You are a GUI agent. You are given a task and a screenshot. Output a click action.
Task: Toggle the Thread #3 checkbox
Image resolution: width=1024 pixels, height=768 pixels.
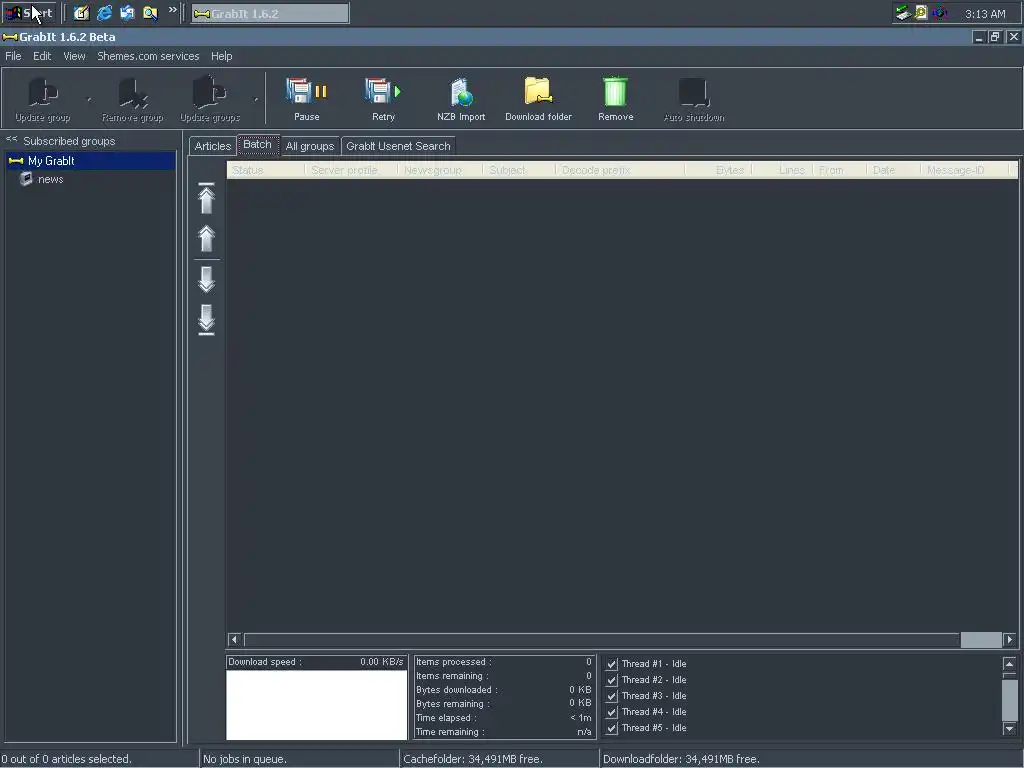coord(612,696)
